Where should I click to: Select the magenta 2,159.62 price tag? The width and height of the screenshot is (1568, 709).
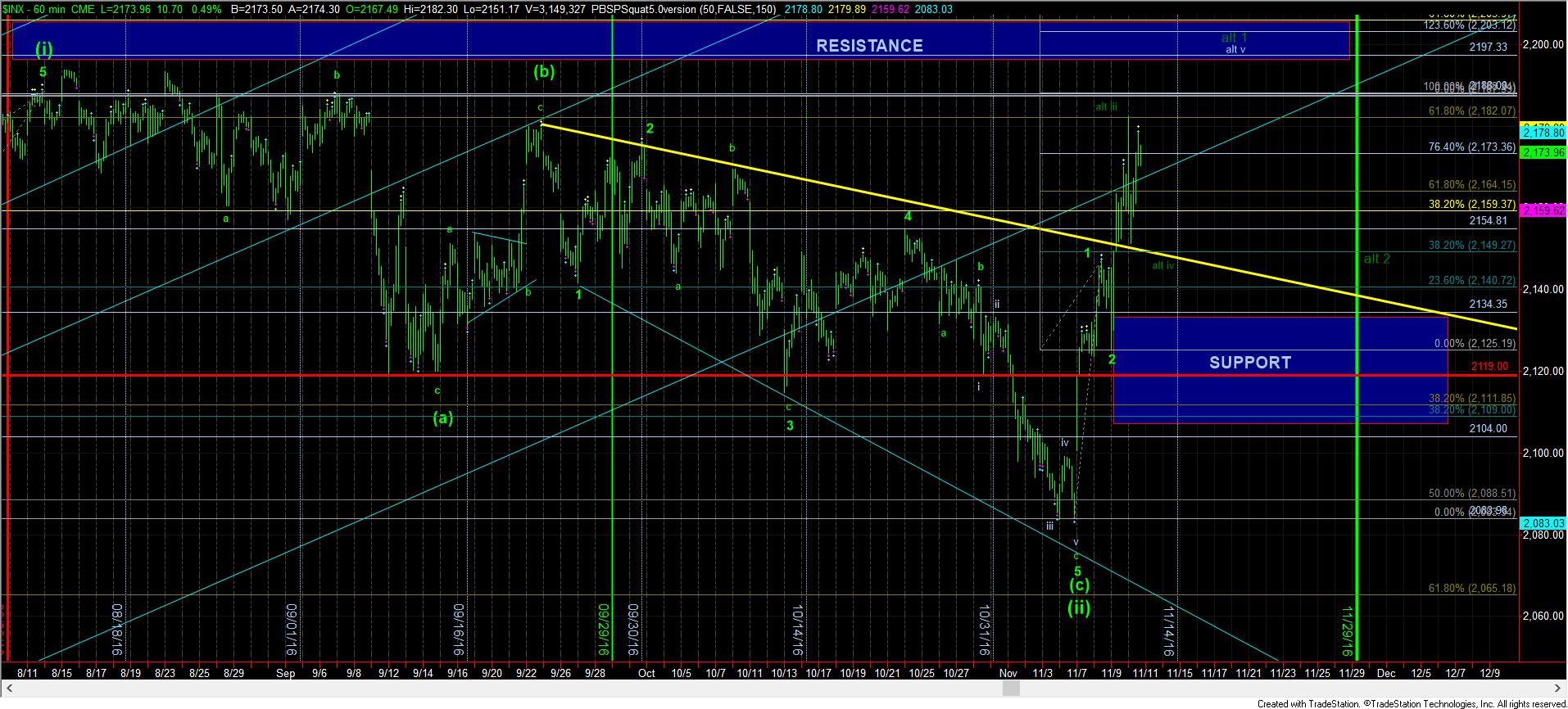pos(1543,210)
